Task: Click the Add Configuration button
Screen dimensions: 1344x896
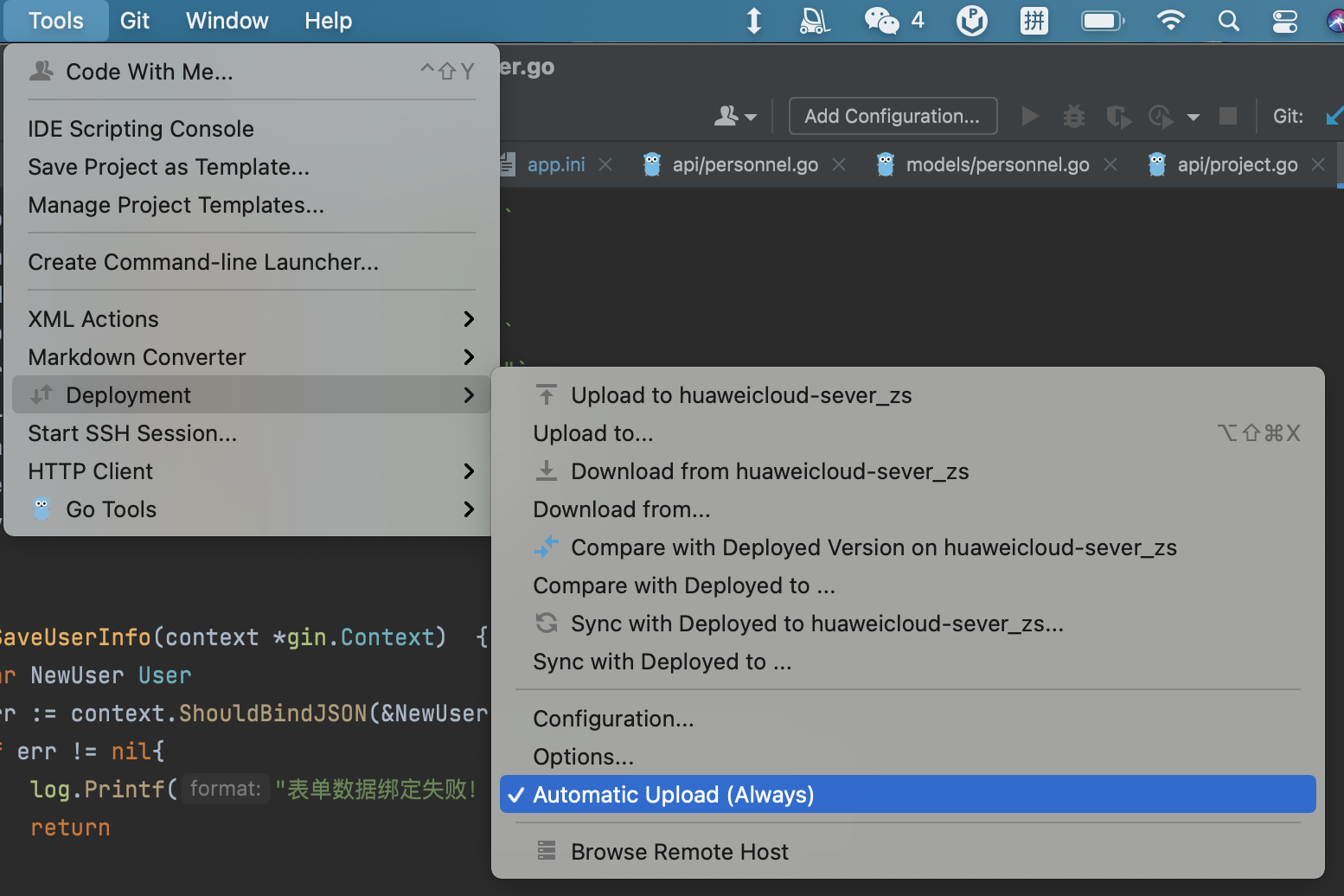Action: 893,116
